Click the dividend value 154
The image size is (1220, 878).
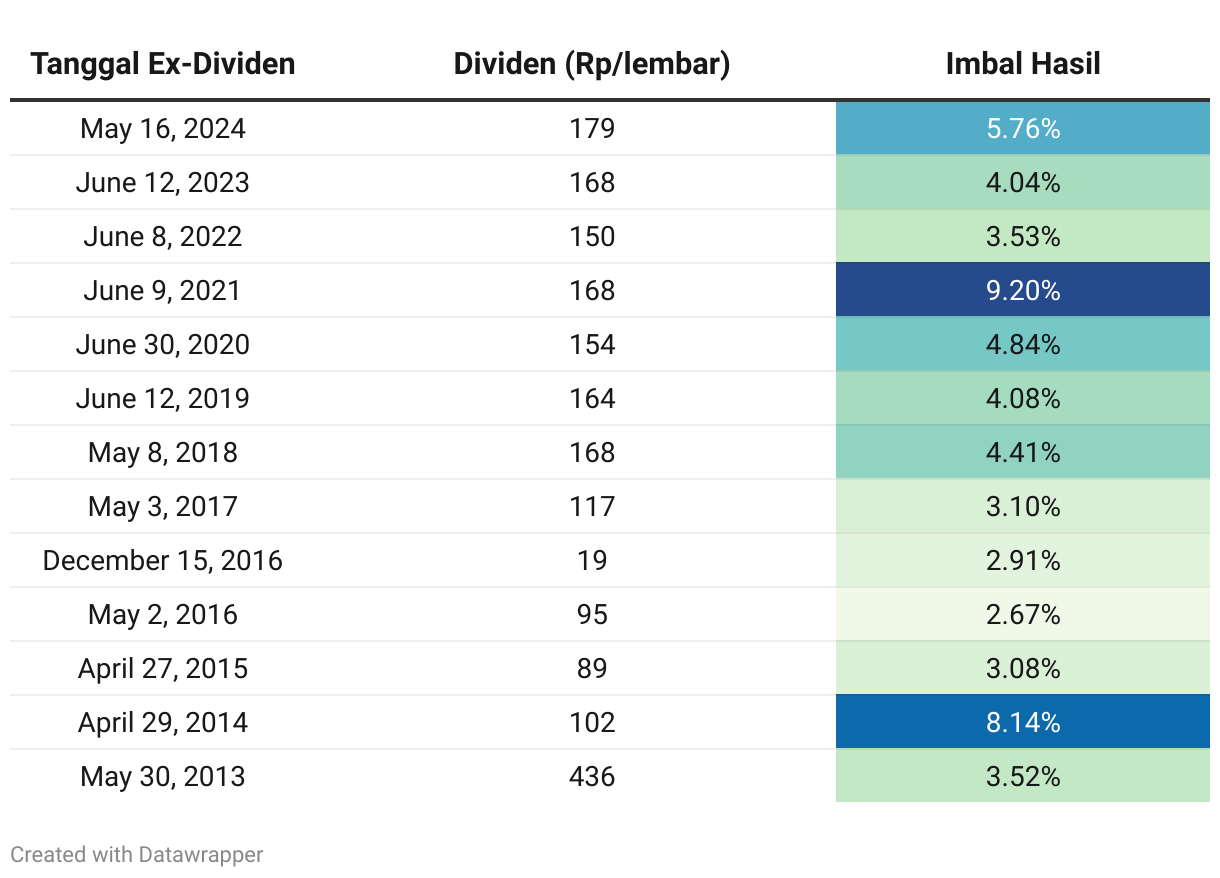click(592, 345)
